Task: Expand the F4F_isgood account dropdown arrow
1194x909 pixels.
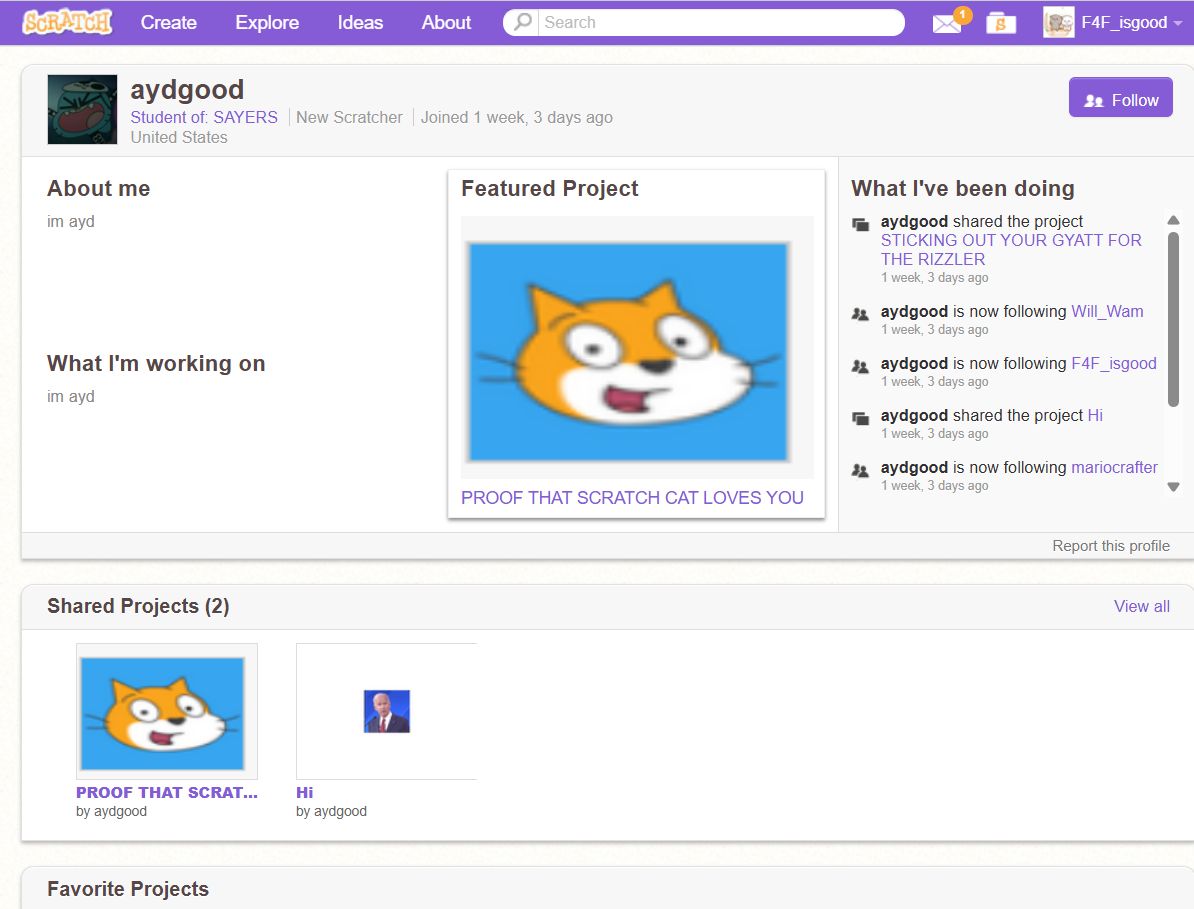Action: 1178,23
